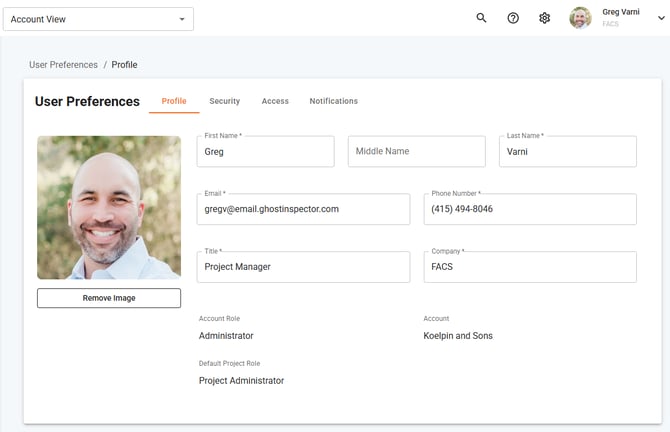Open the search magnifier icon
Viewport: 670px width, 432px height.
[x=481, y=18]
